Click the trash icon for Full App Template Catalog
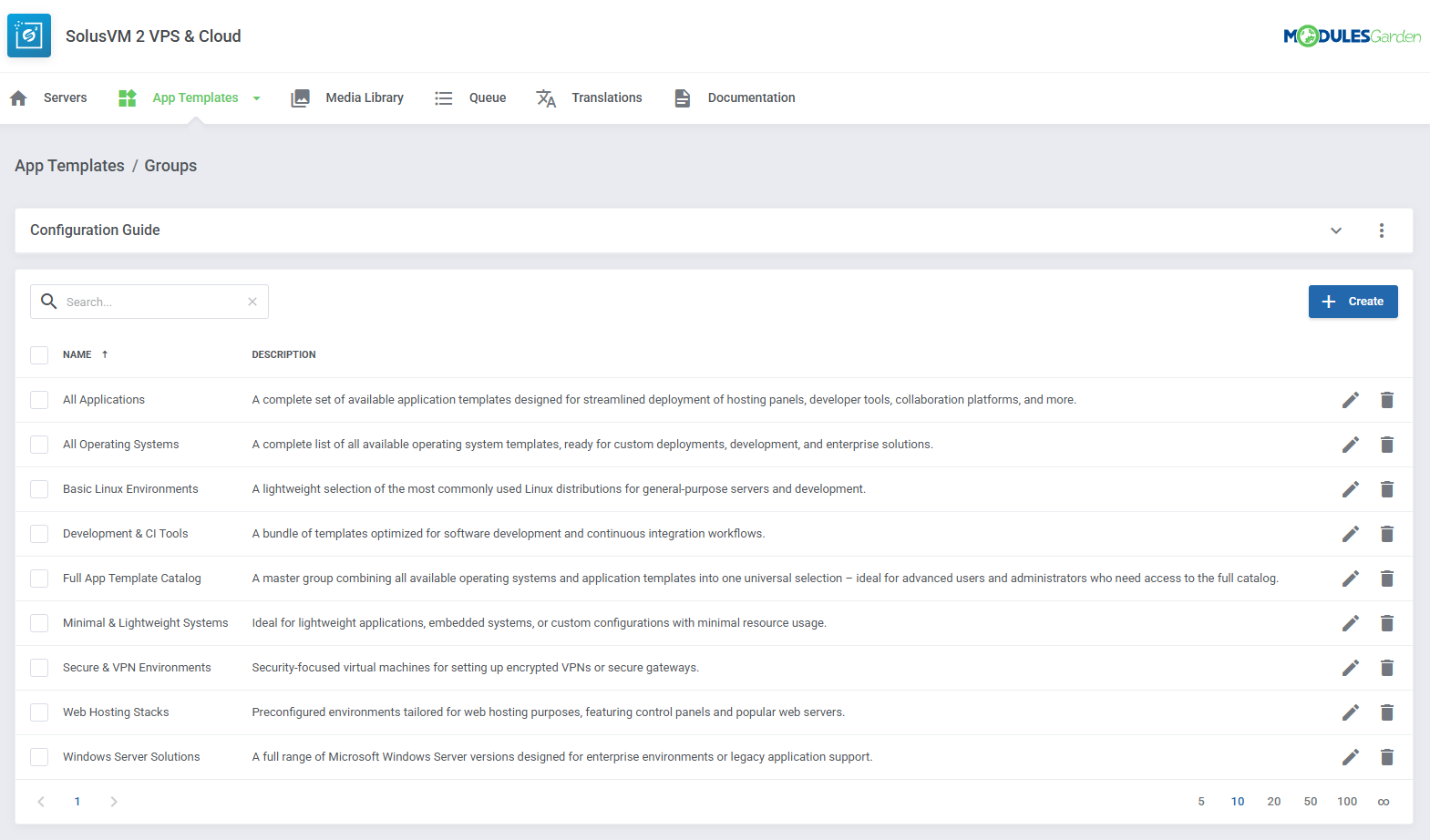The height and width of the screenshot is (840, 1430). [1386, 579]
